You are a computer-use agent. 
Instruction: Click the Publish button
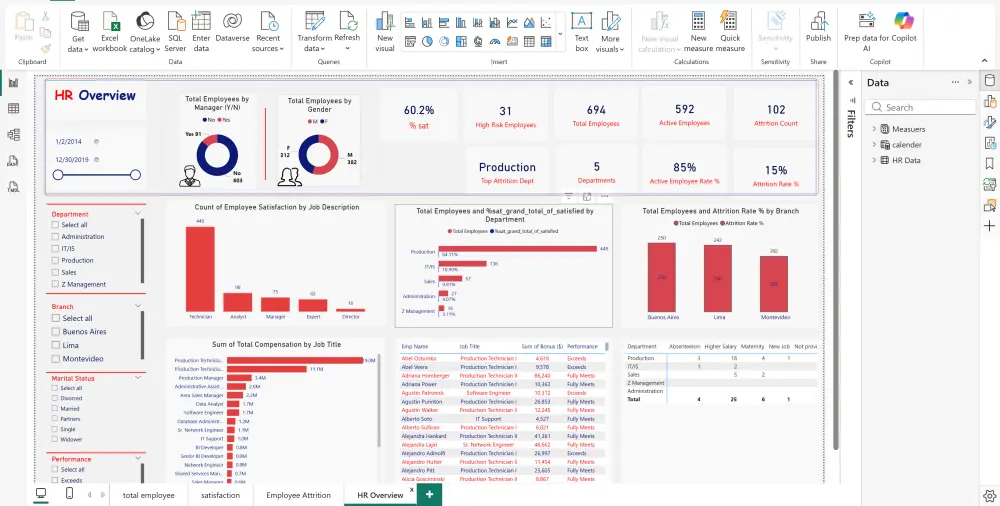[x=818, y=27]
